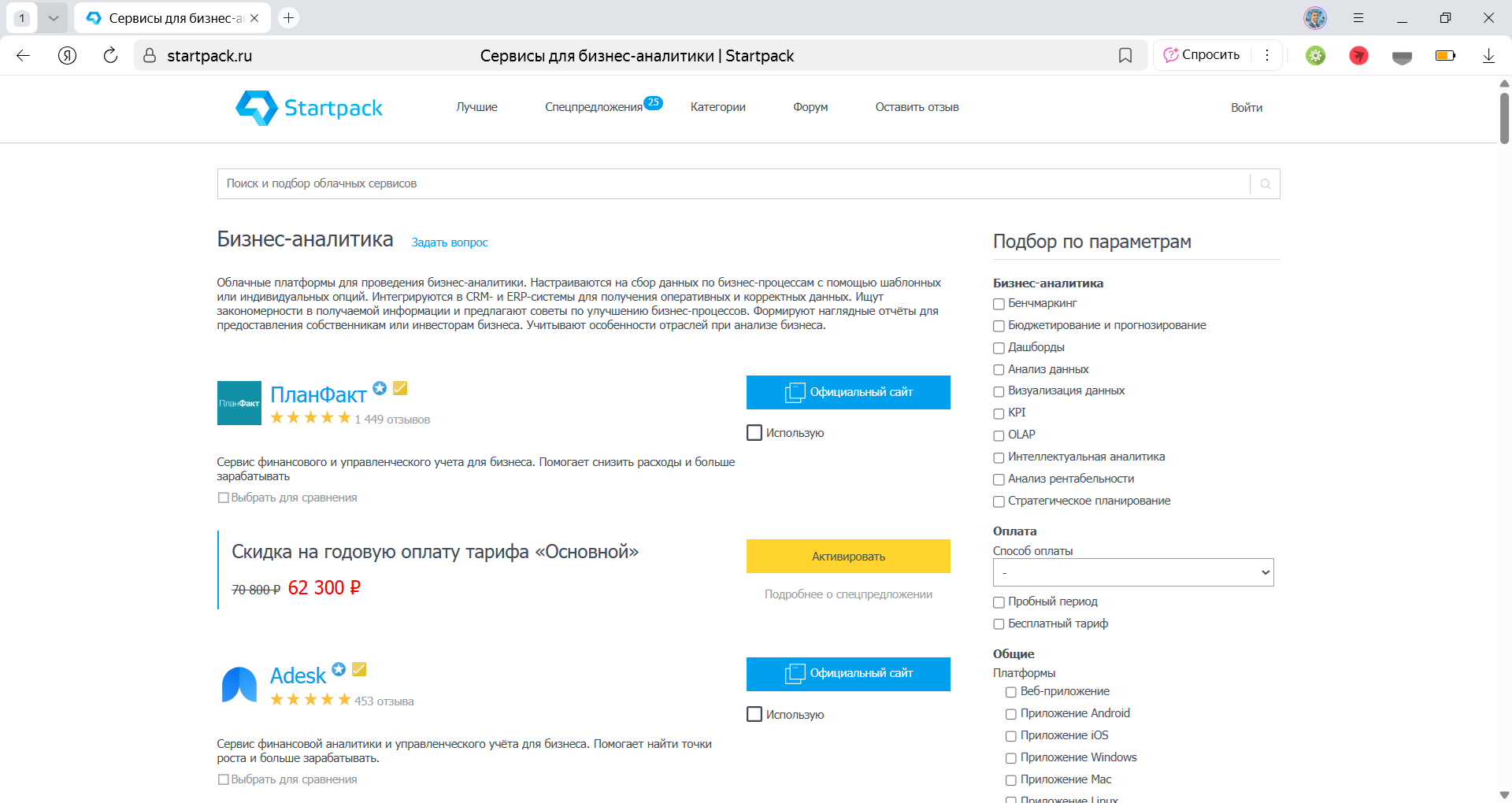Image resolution: width=1512 pixels, height=803 pixels.
Task: Click the Активировать discount button
Action: tap(848, 556)
